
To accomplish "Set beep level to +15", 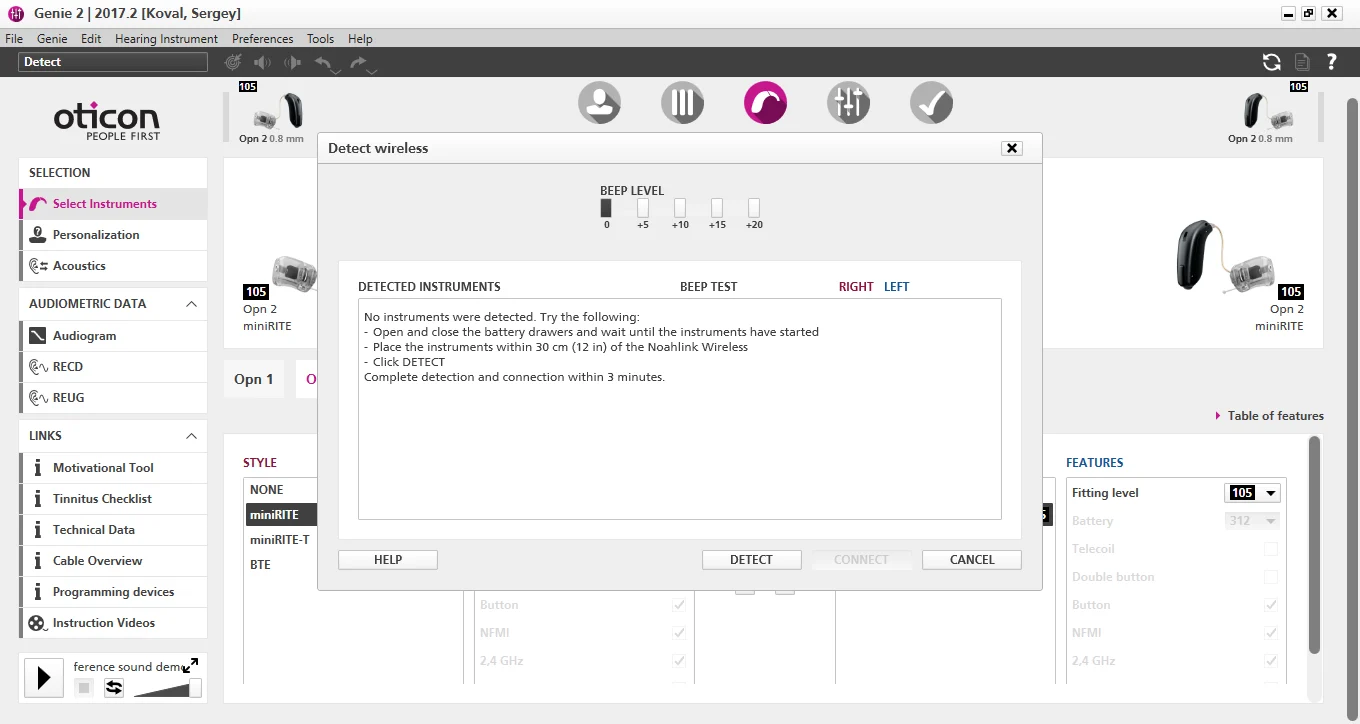I will coord(717,208).
